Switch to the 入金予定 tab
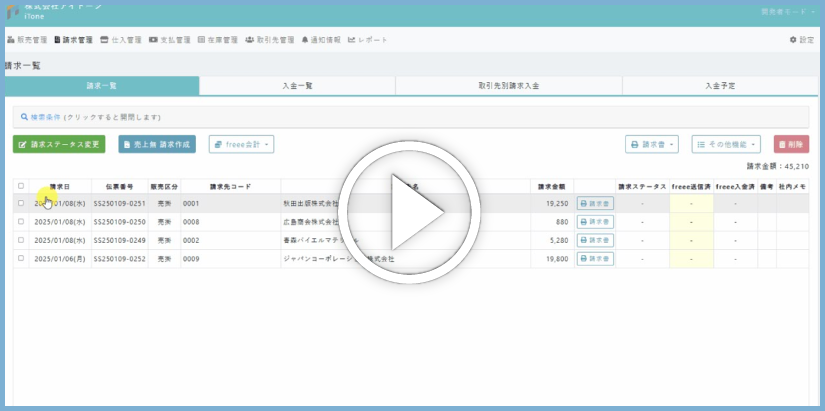 (720, 86)
